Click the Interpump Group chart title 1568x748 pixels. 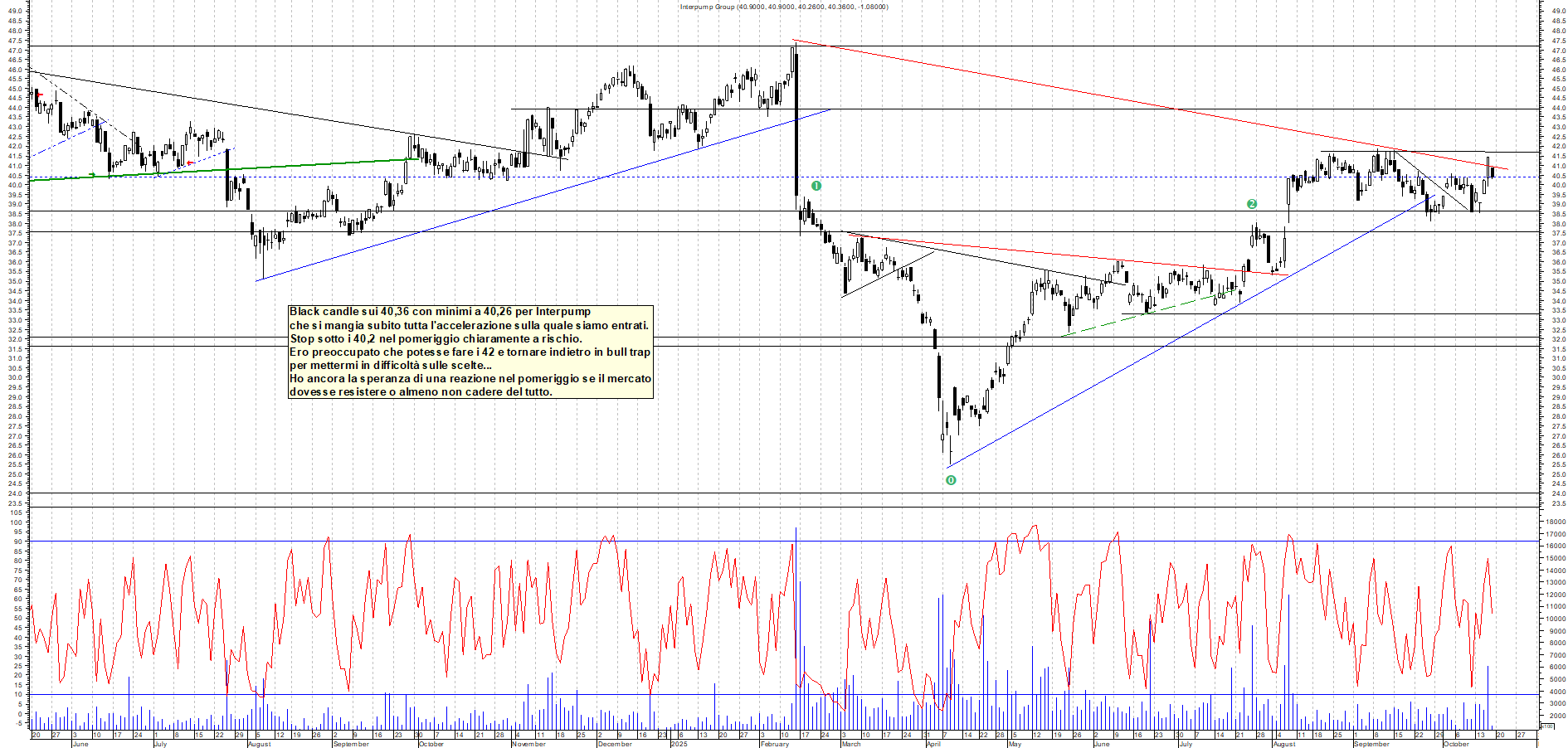783,7
